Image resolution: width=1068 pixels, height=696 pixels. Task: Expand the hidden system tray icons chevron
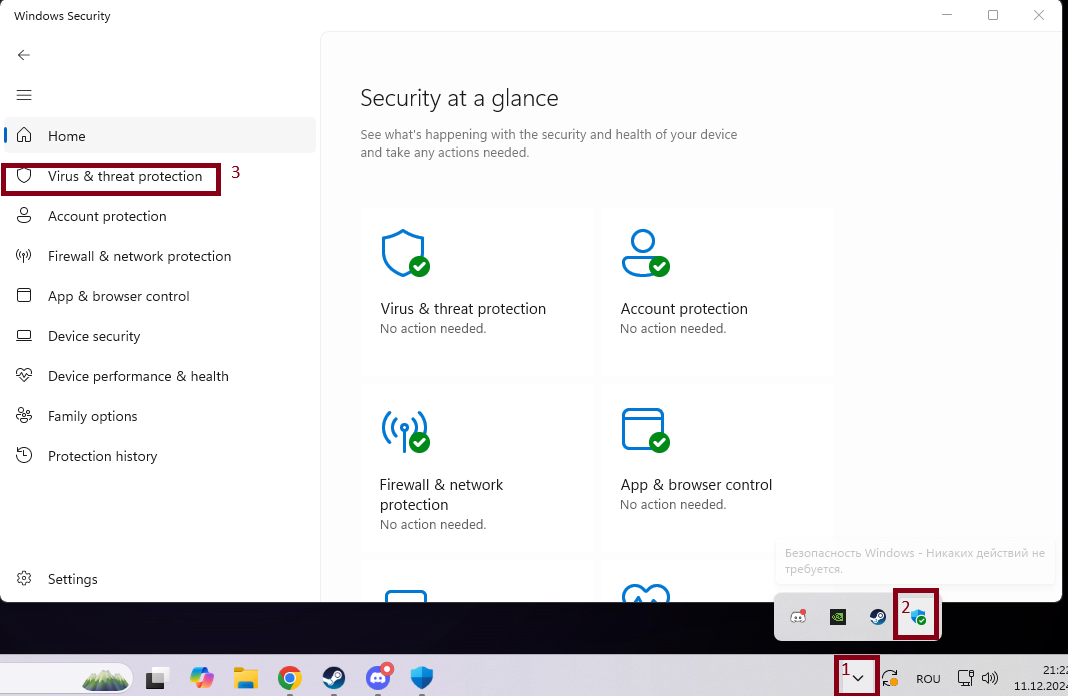(858, 678)
